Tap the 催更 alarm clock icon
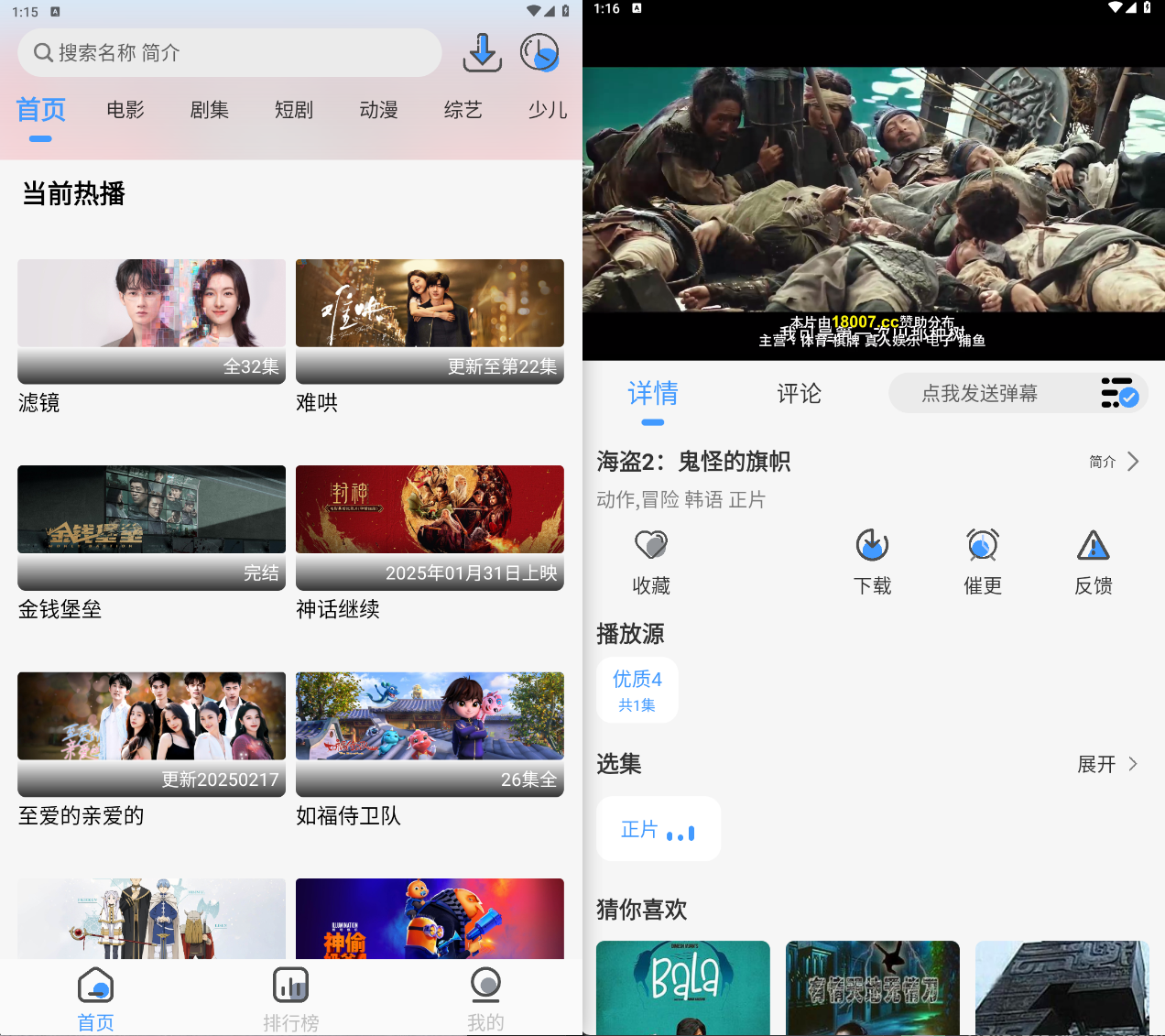This screenshot has height=1036, width=1165. 983,545
